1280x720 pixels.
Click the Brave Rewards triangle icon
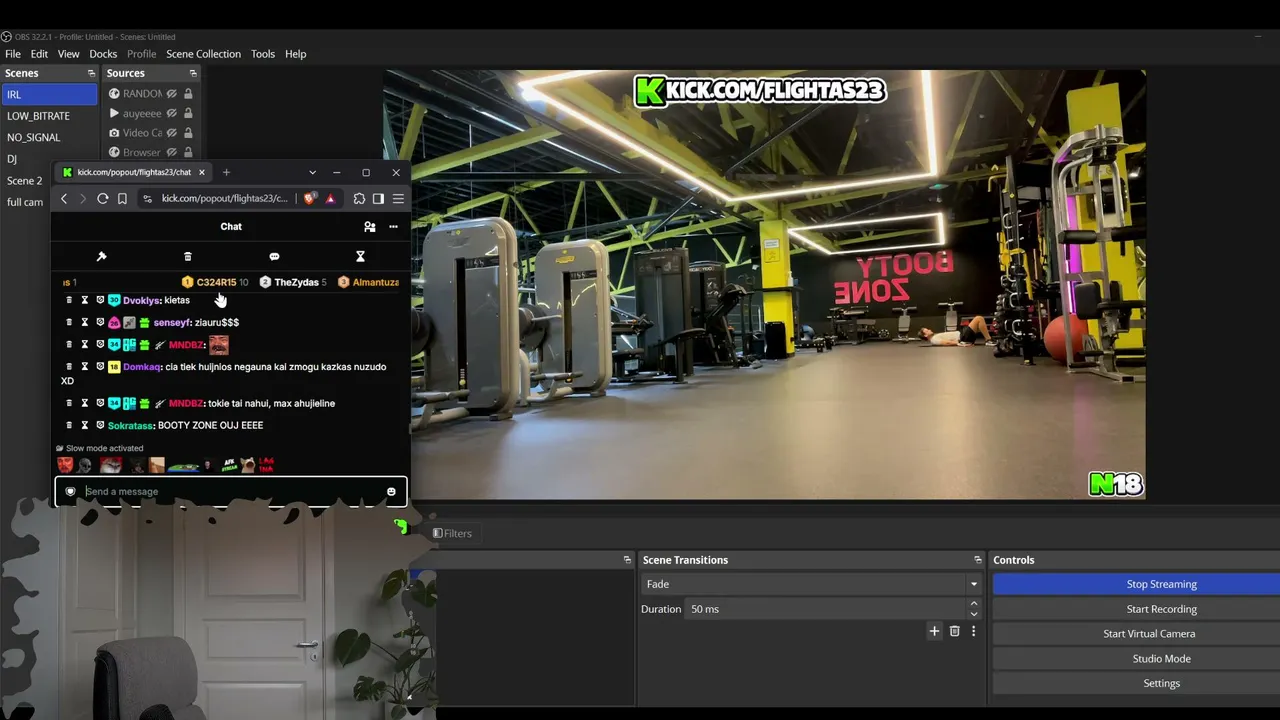coord(330,199)
